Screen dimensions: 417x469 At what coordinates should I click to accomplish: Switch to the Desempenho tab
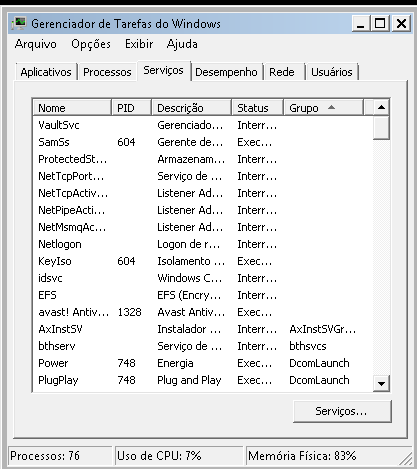[226, 72]
